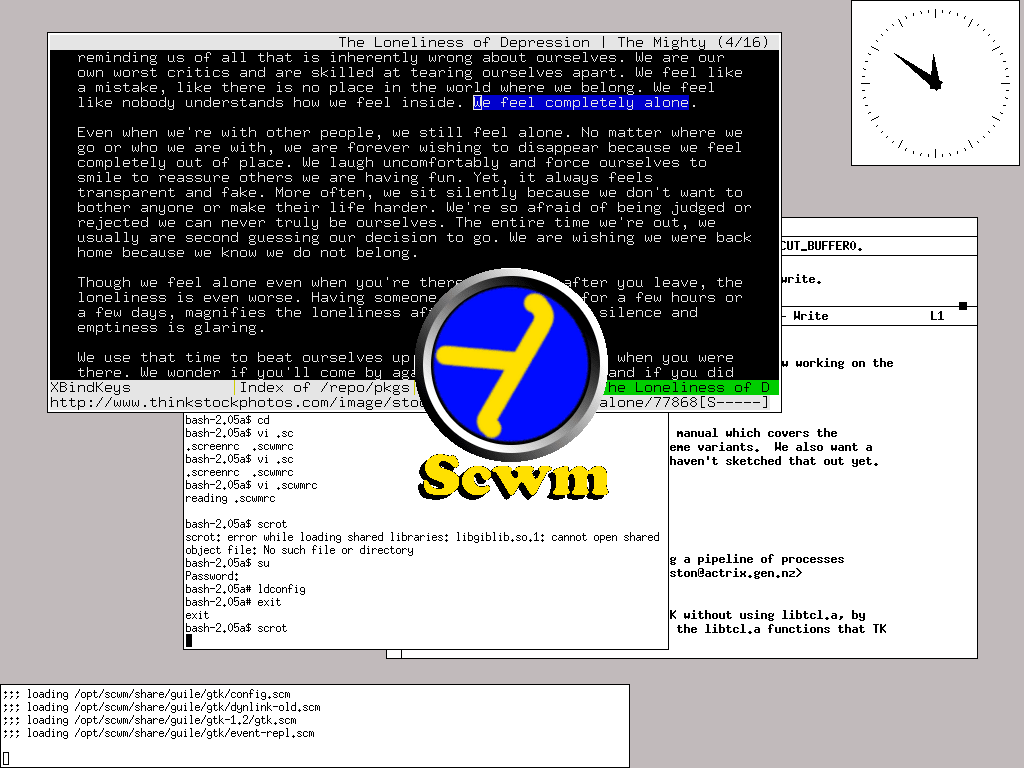This screenshot has width=1024, height=768.
Task: Click the text the libtcl.a functions that TK
Action: [781, 629]
